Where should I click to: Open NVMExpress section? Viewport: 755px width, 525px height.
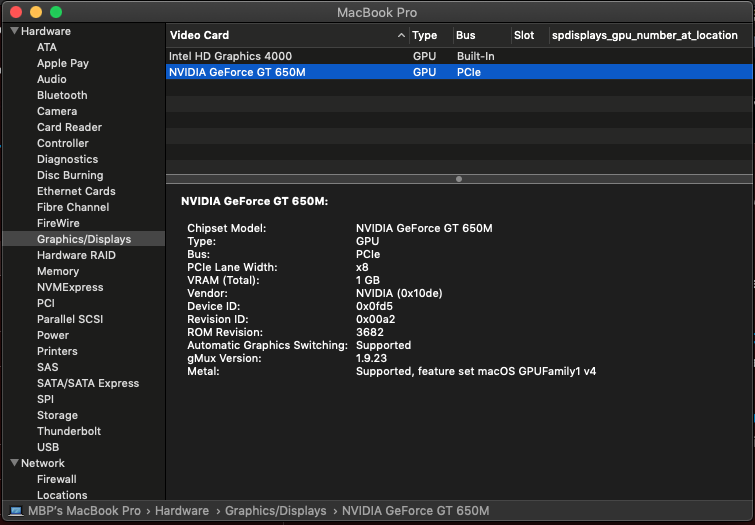point(70,287)
